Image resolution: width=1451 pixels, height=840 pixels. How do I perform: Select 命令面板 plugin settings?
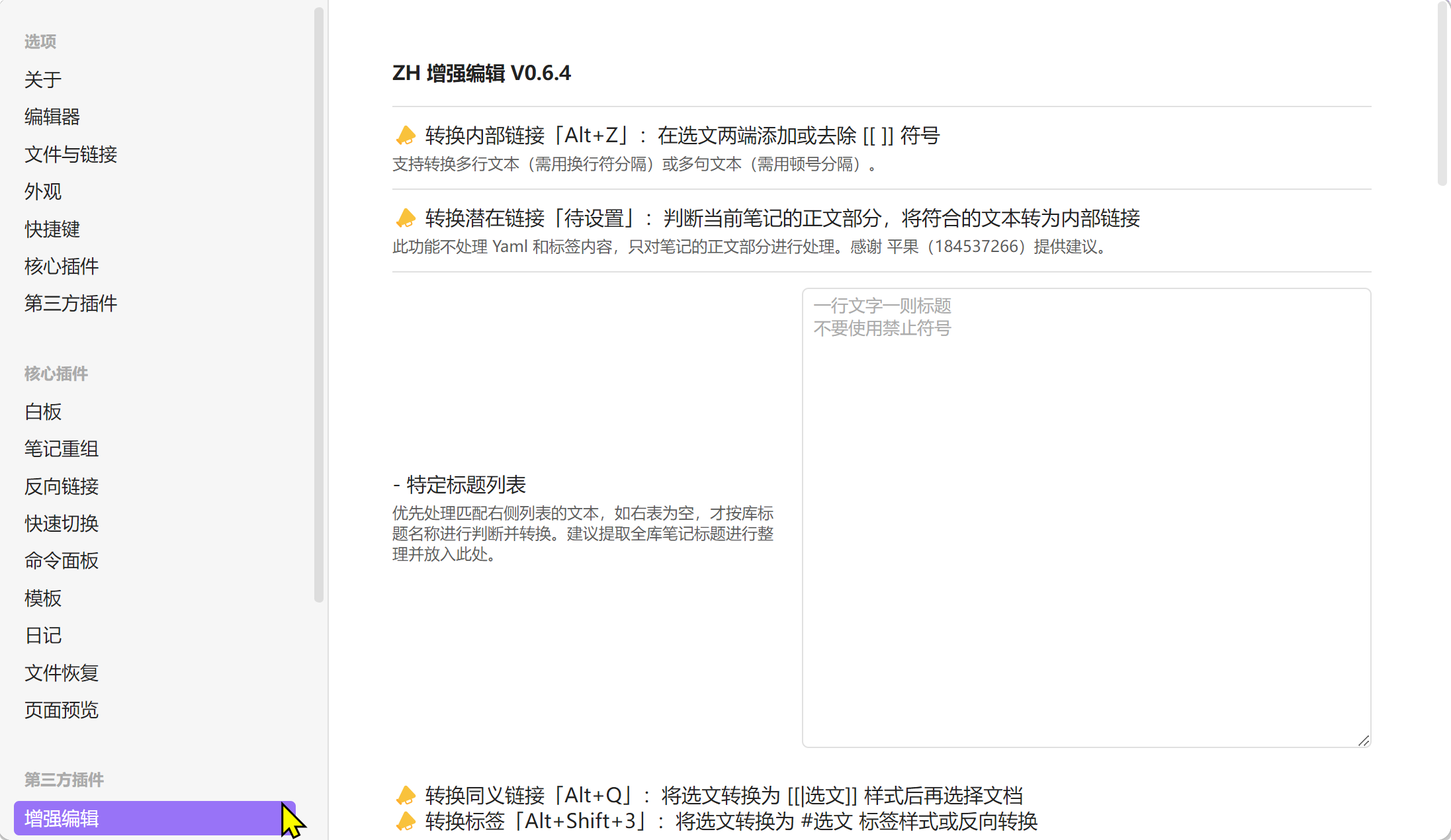click(x=62, y=560)
